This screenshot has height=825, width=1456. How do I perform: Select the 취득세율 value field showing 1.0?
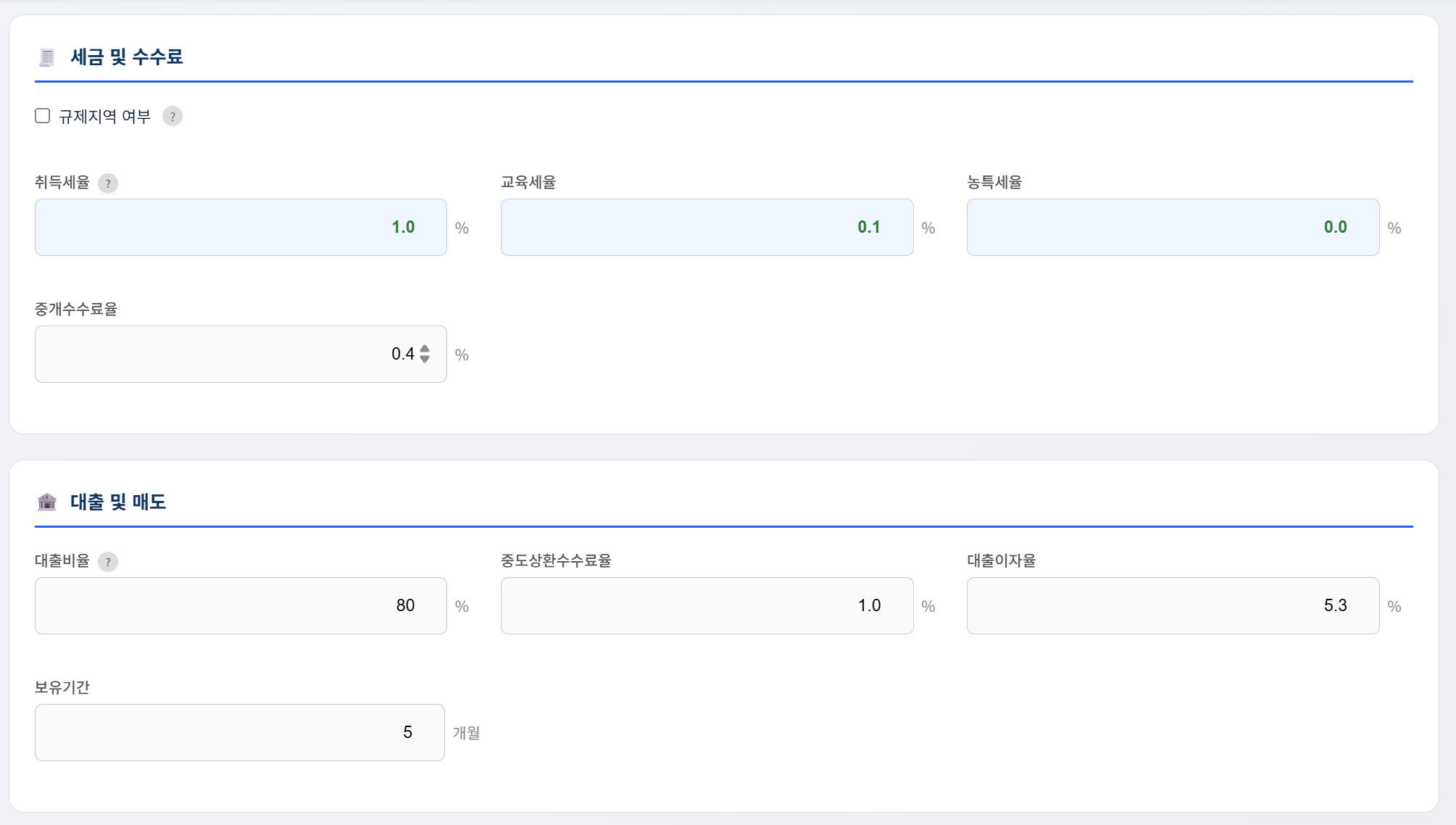tap(240, 227)
